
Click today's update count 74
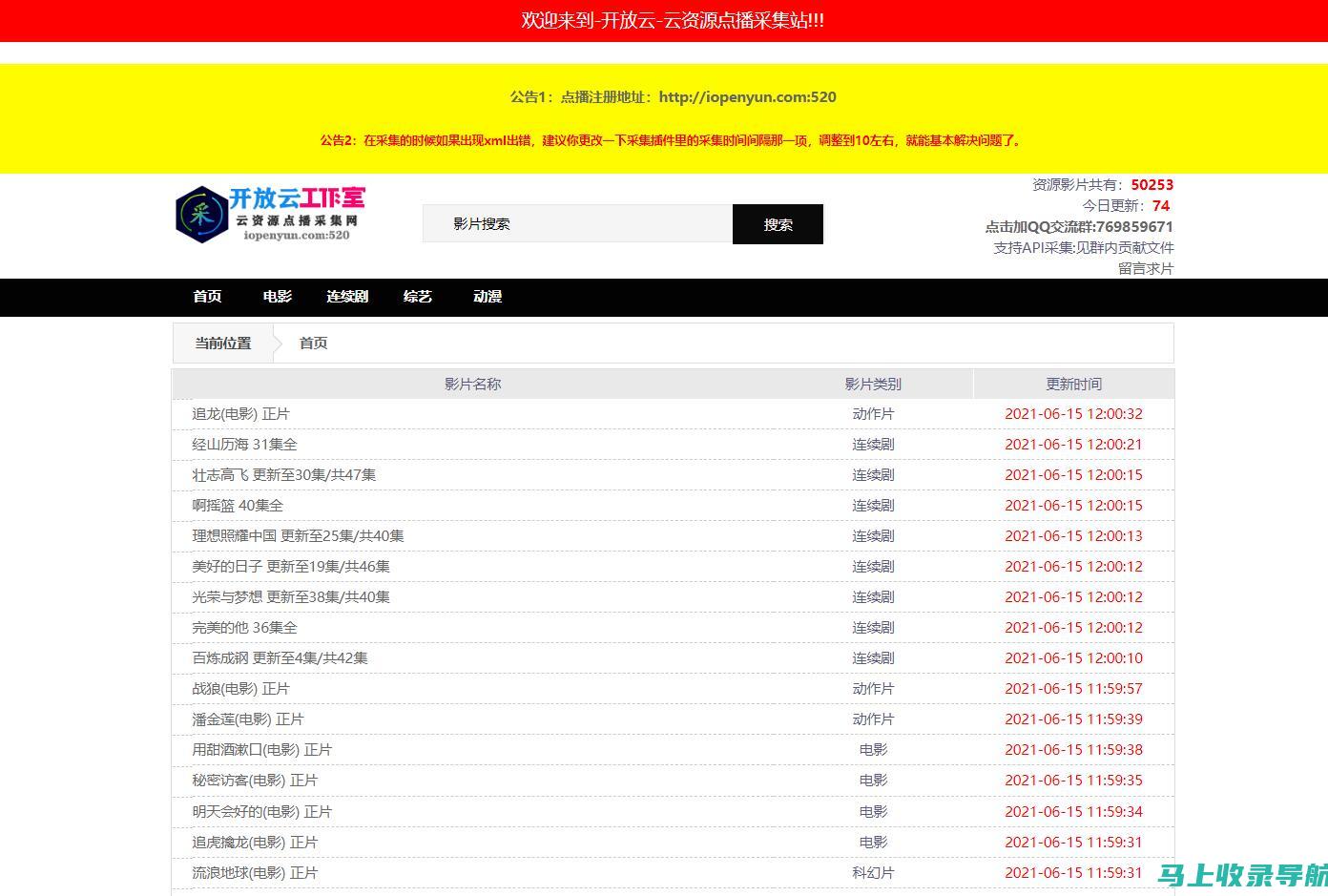click(1161, 205)
